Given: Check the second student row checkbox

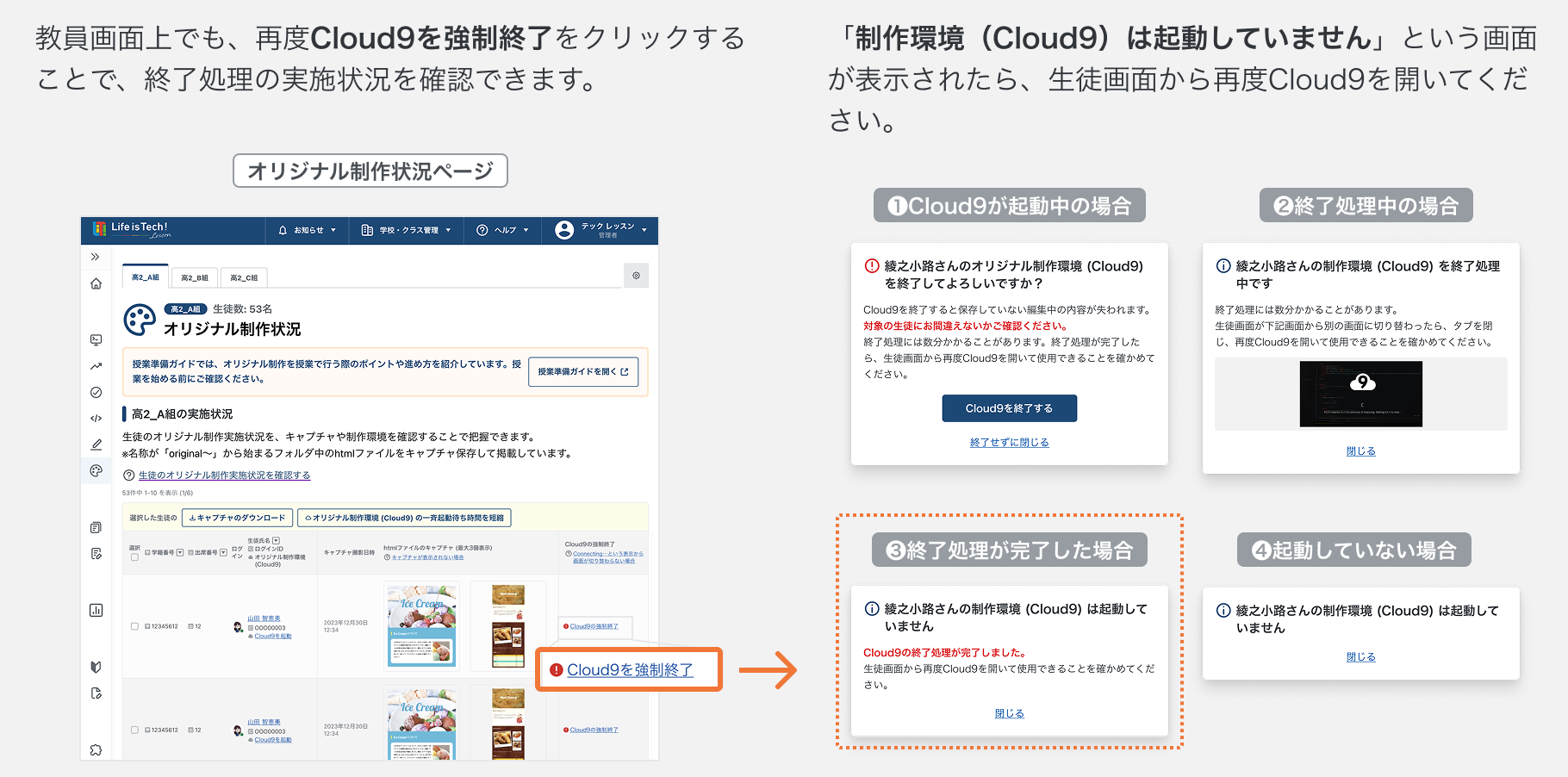Looking at the screenshot, I should (x=134, y=730).
